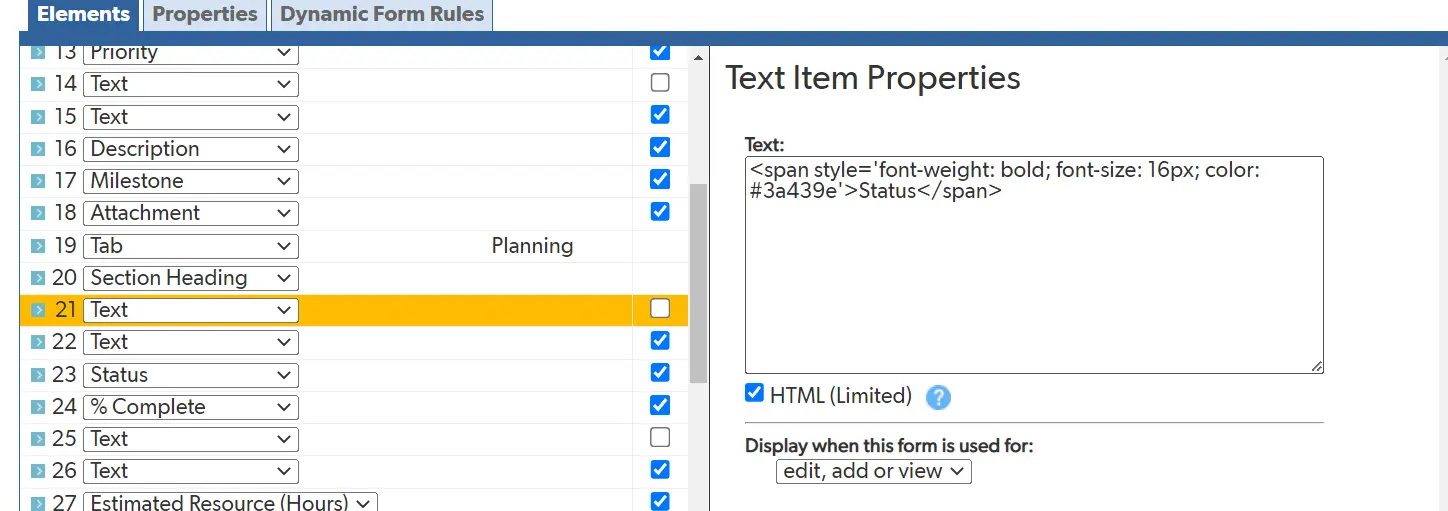Click the expand arrow icon for row 14
The height and width of the screenshot is (511, 1448).
(x=38, y=85)
